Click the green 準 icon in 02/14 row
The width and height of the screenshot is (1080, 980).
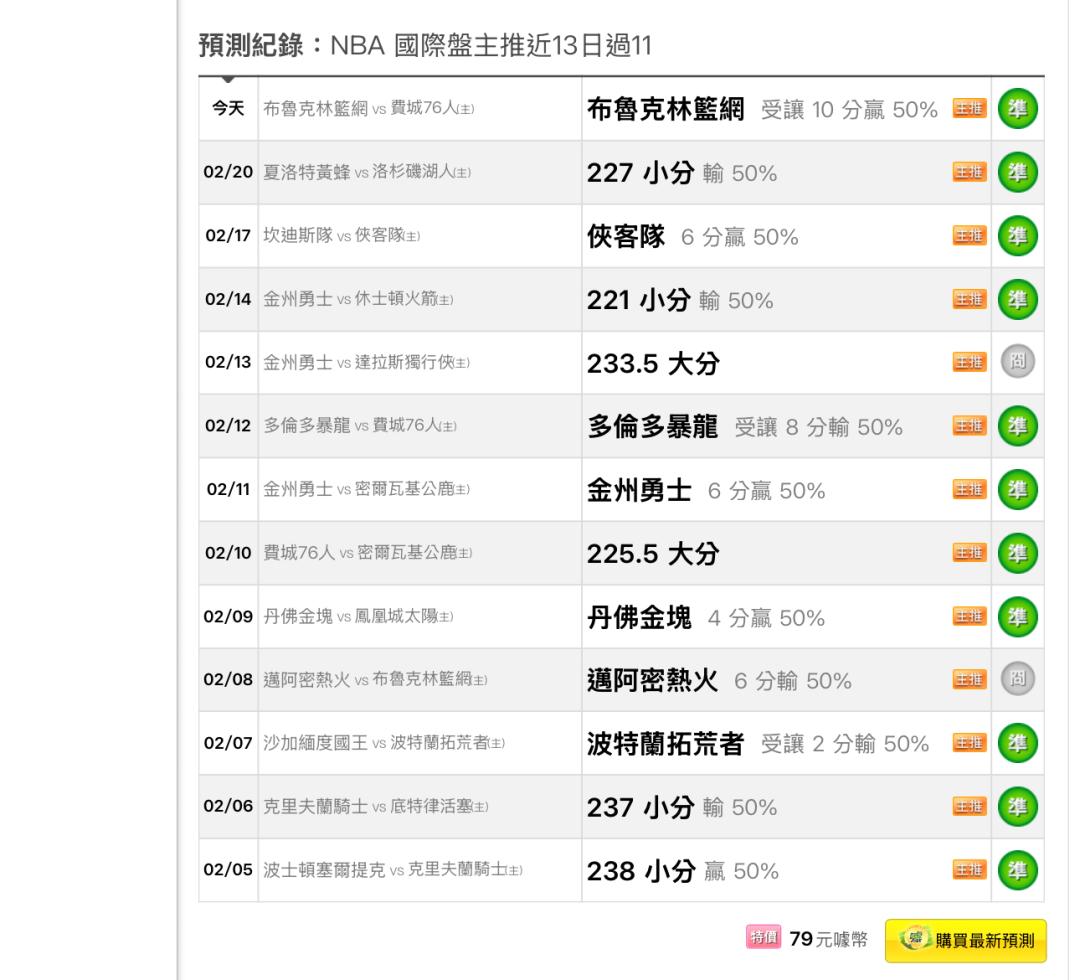(x=1017, y=299)
